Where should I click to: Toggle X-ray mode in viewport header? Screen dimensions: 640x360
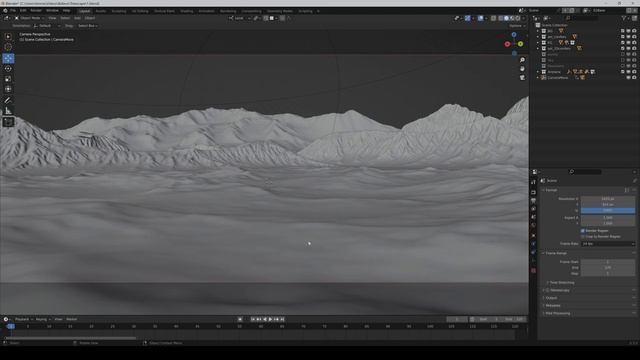pyautogui.click(x=493, y=18)
